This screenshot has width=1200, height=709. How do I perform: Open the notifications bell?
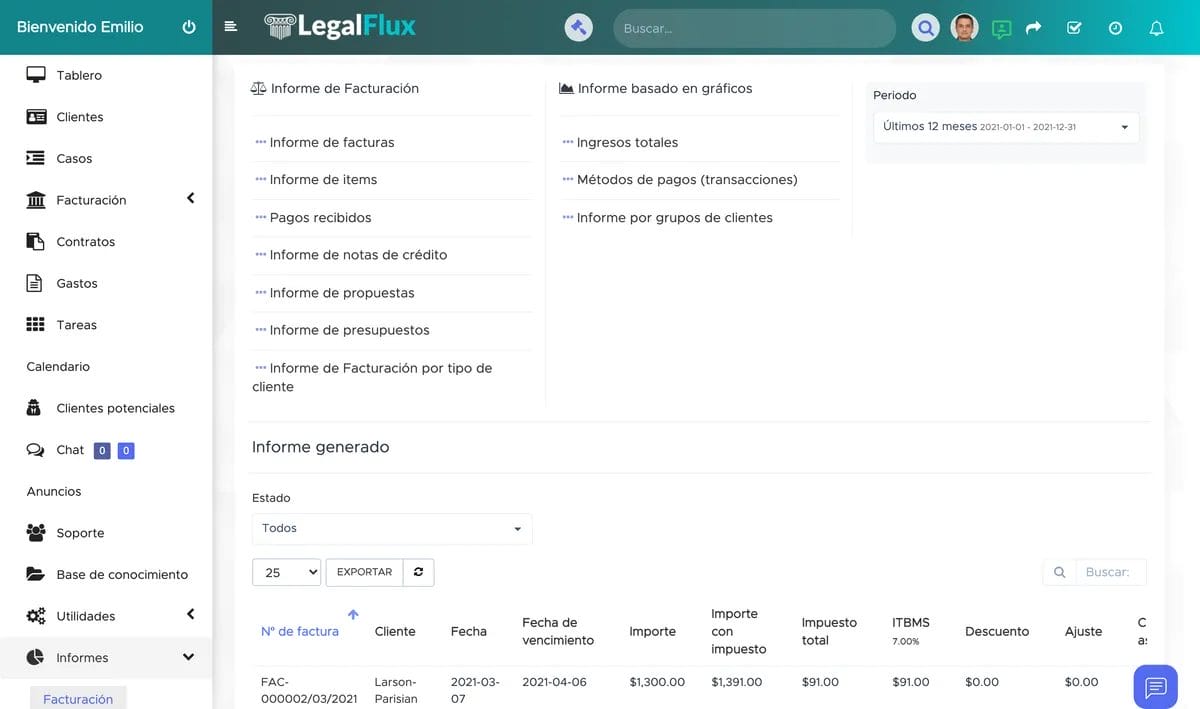pyautogui.click(x=1156, y=28)
